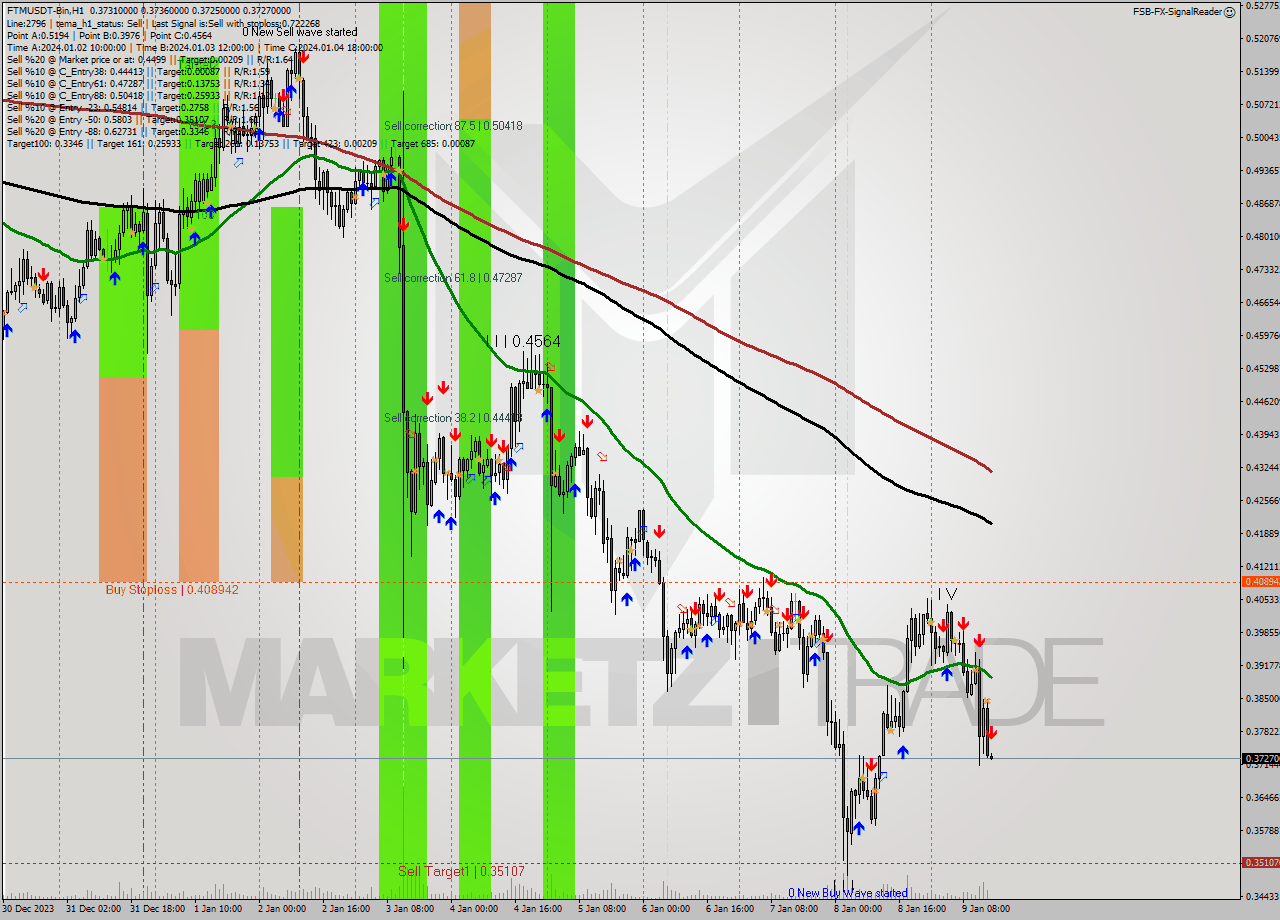
Task: Click the '3 Jan 08:00' time axis label
Action: [409, 908]
